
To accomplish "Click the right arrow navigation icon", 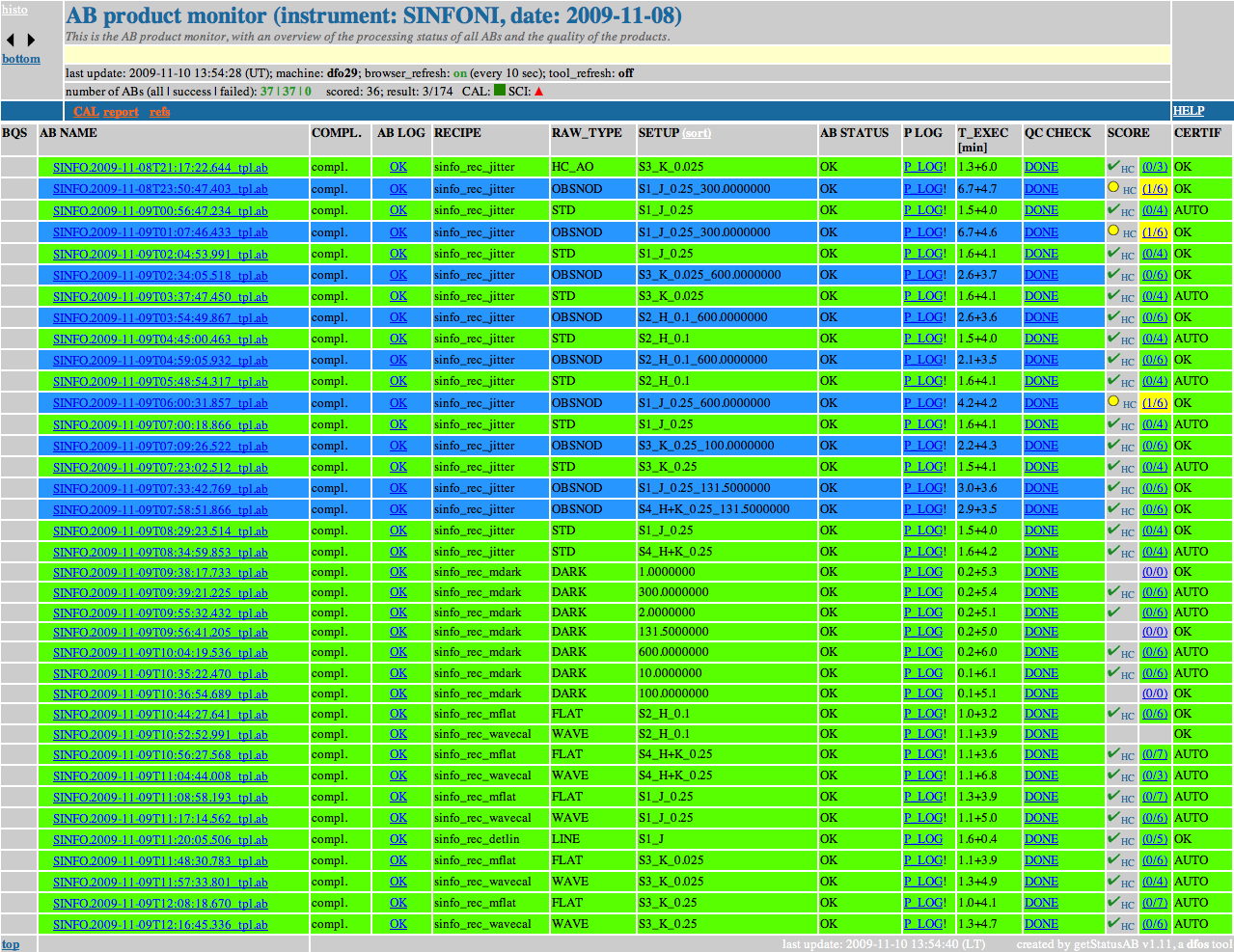I will (31, 40).
